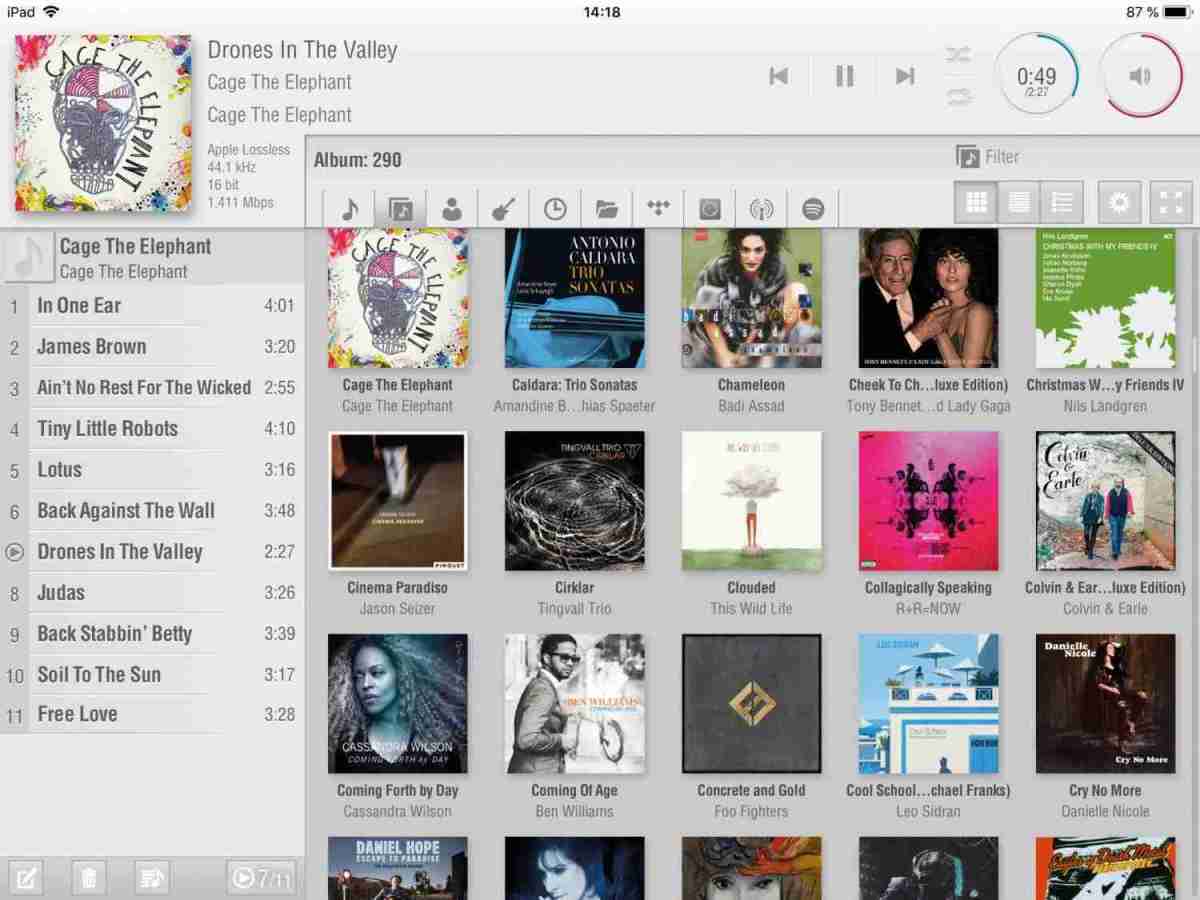Screen dimensions: 1200x900
Task: Open Collagically Speaking album
Action: tap(929, 501)
